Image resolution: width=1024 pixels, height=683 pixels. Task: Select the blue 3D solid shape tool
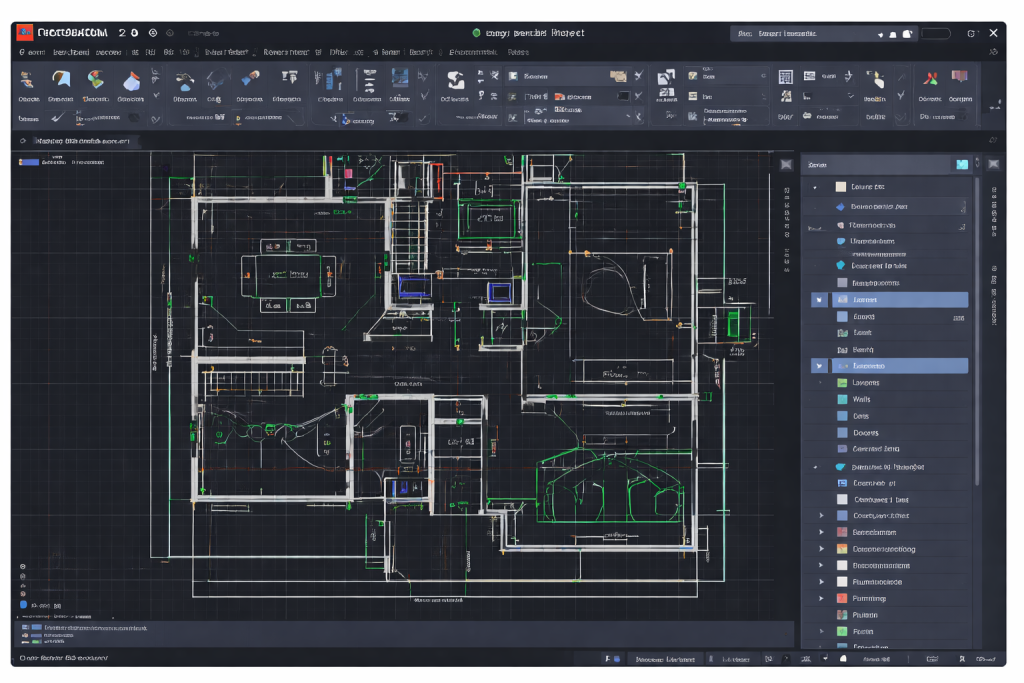[130, 80]
